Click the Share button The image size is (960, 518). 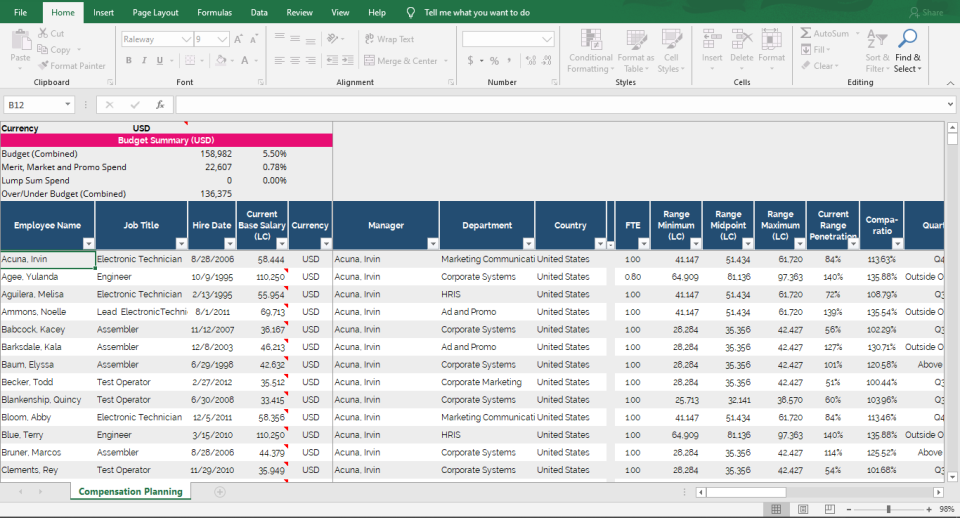coord(925,13)
